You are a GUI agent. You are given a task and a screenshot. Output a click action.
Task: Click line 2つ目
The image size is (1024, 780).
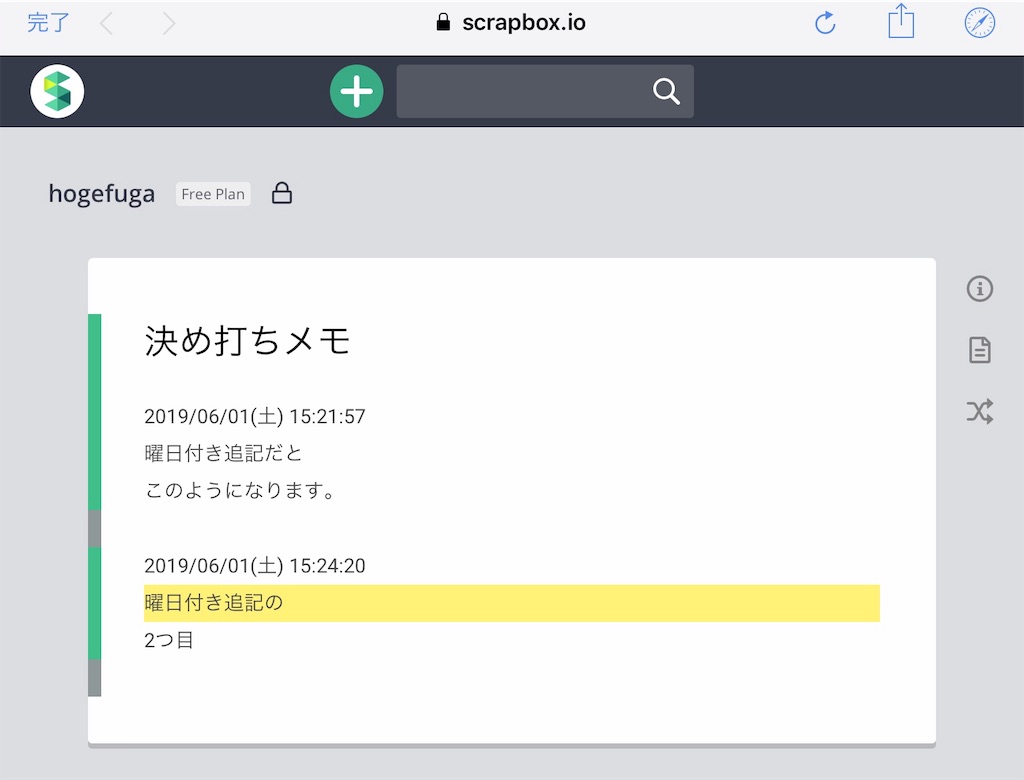pyautogui.click(x=168, y=640)
